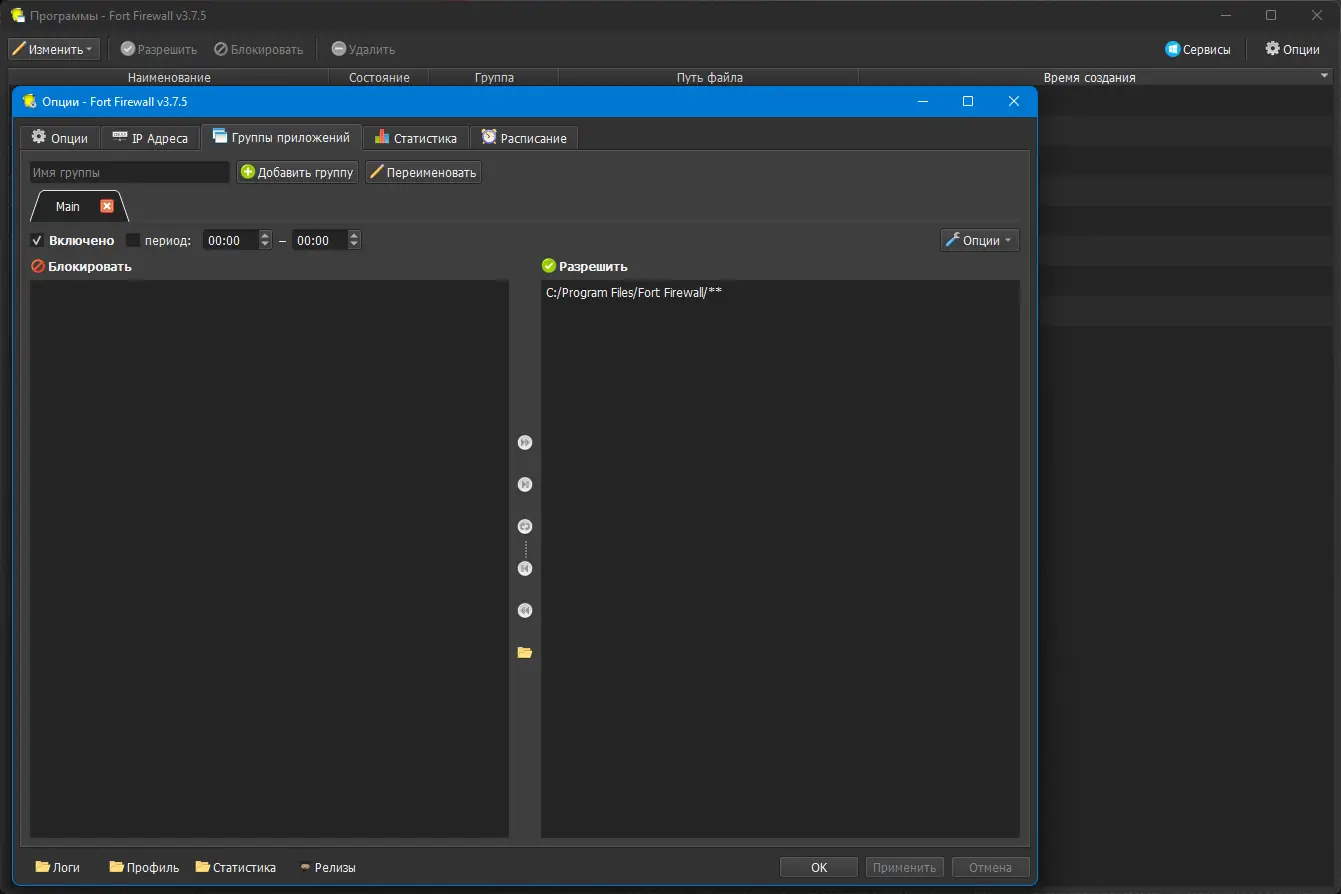Click the period start time field
The width and height of the screenshot is (1341, 894).
[x=231, y=240]
